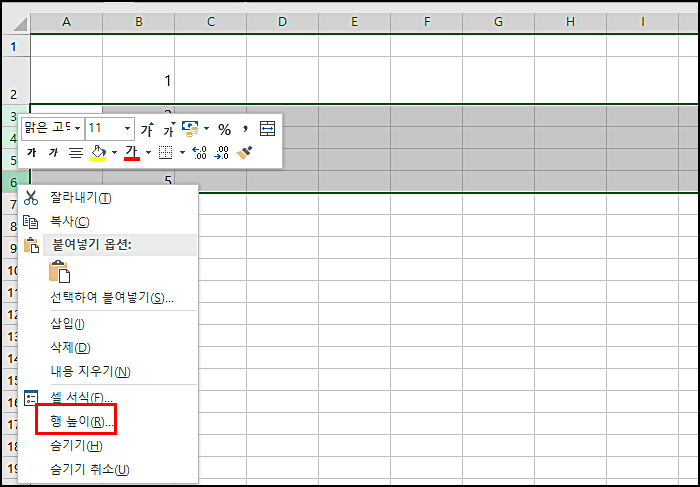Image resolution: width=700 pixels, height=487 pixels.
Task: Select column E header
Action: (x=354, y=22)
